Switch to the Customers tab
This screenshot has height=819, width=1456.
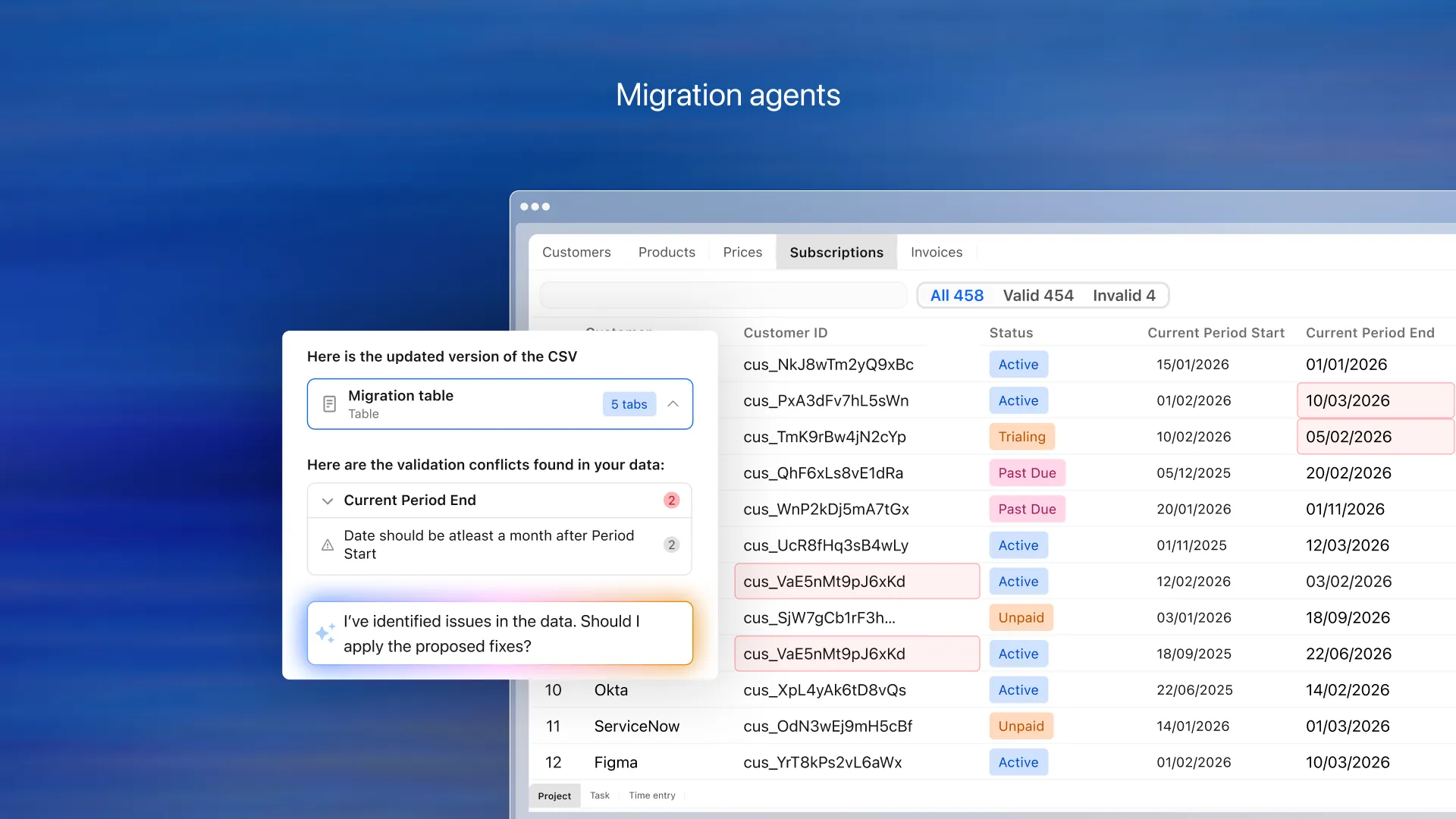point(576,253)
